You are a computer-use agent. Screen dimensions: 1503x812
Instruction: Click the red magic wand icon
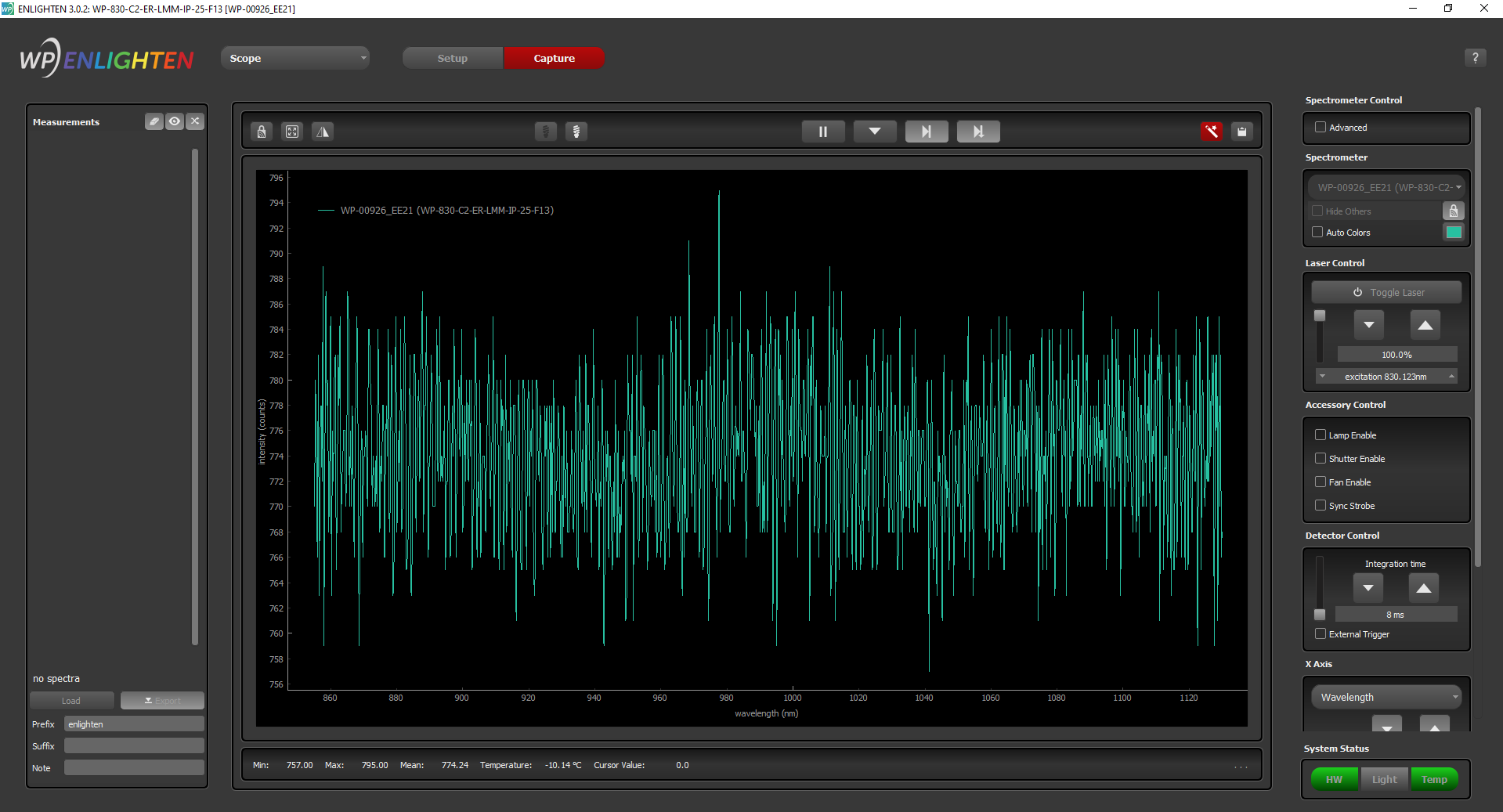1211,132
